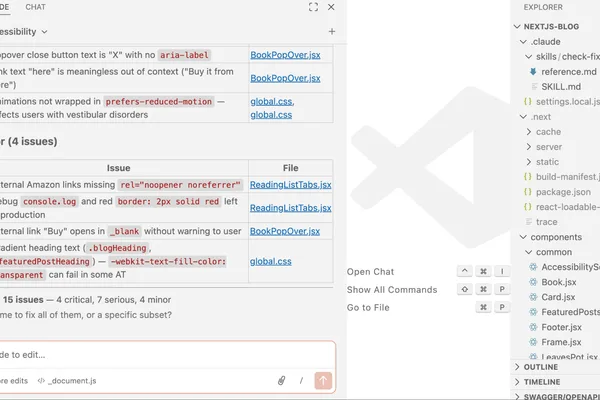Image resolution: width=600 pixels, height=400 pixels.
Task: Open Book.jsx in the explorer
Action: tap(559, 282)
